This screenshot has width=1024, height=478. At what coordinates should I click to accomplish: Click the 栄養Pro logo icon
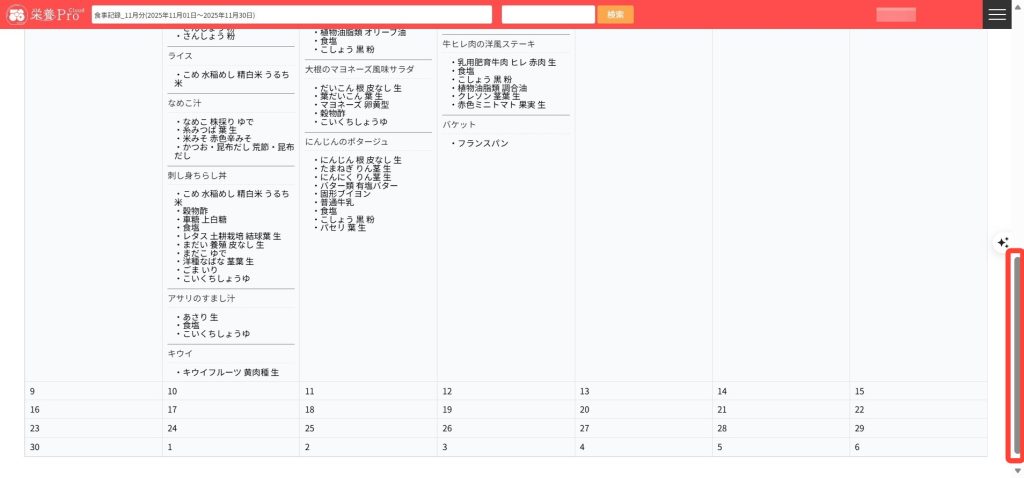pyautogui.click(x=16, y=15)
